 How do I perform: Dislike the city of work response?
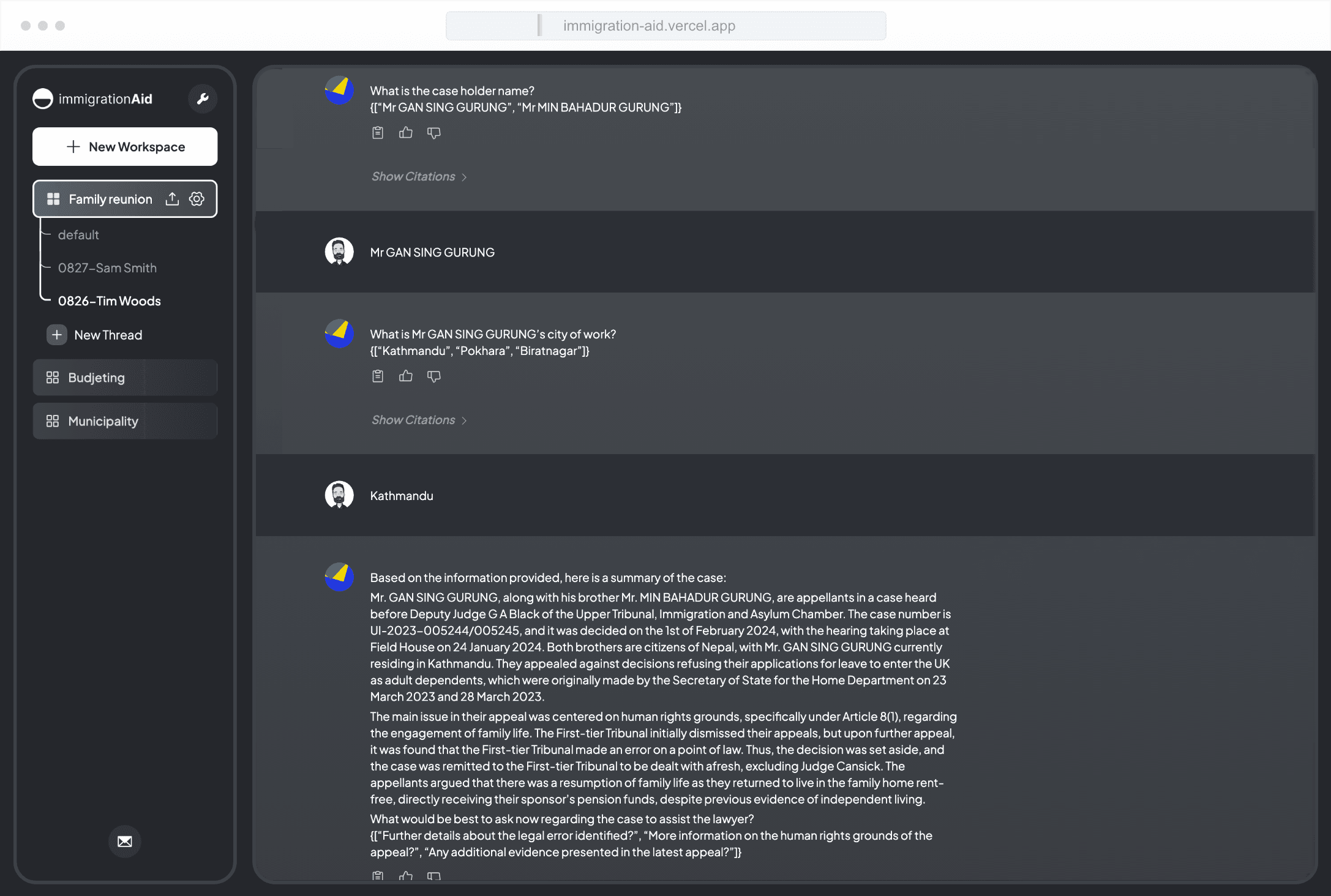click(x=434, y=376)
